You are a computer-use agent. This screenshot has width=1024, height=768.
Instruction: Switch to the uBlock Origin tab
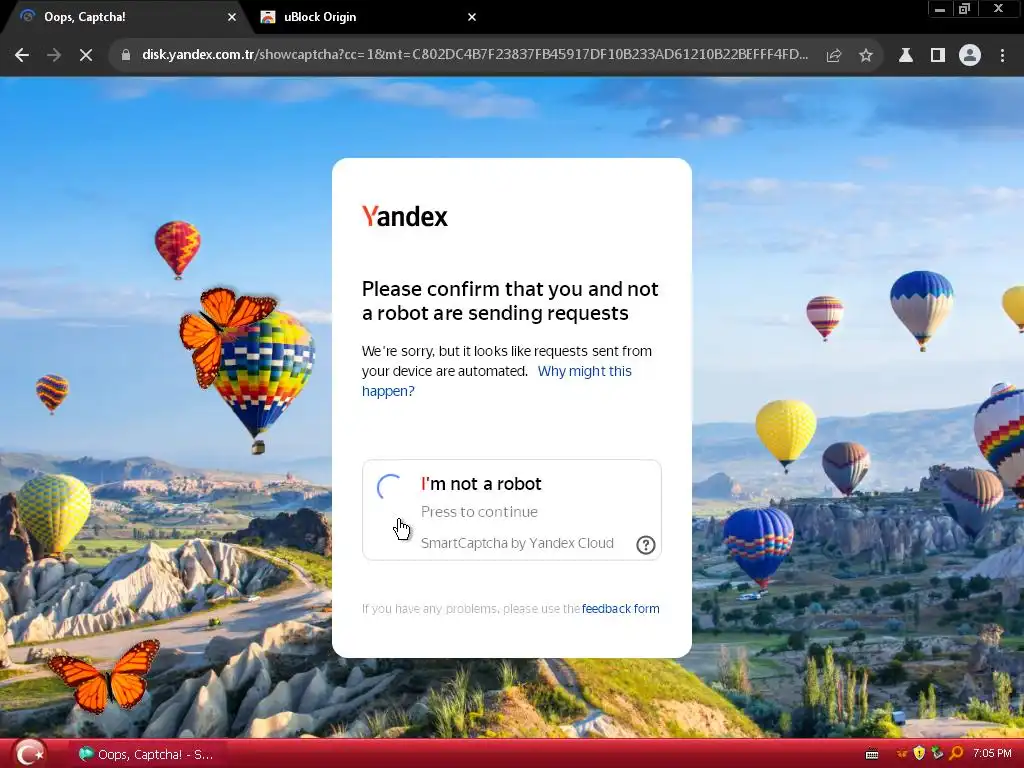368,17
